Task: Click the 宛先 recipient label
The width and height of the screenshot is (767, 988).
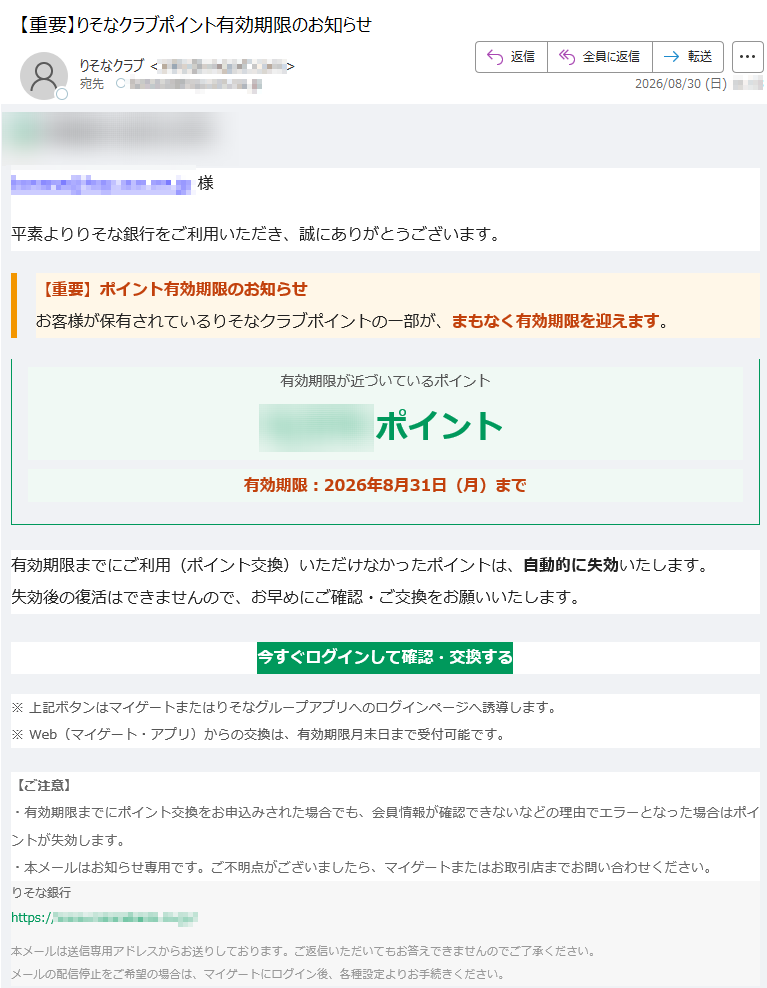Action: [92, 84]
